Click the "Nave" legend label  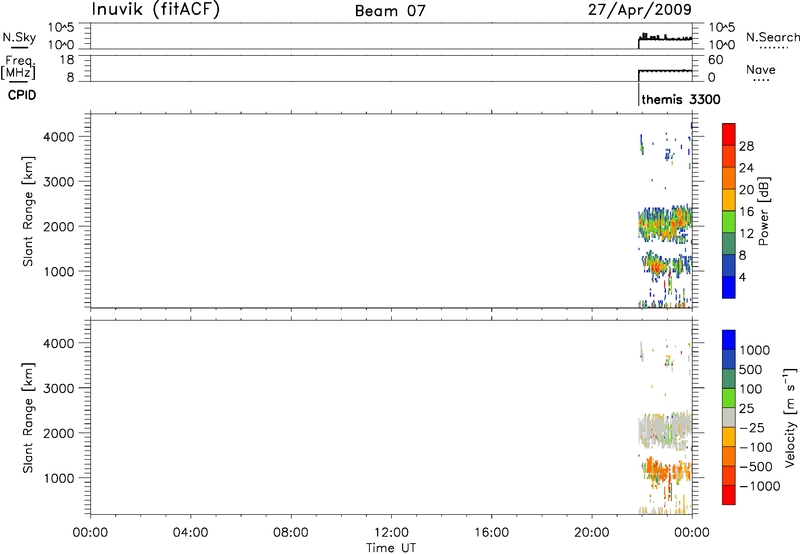click(x=761, y=69)
